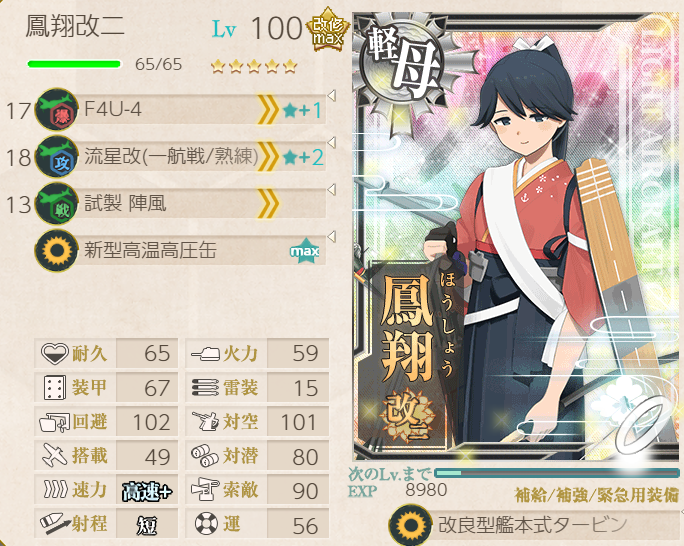The height and width of the screenshot is (546, 684).
Task: Click the 耐久 heart icon
Action: point(55,353)
